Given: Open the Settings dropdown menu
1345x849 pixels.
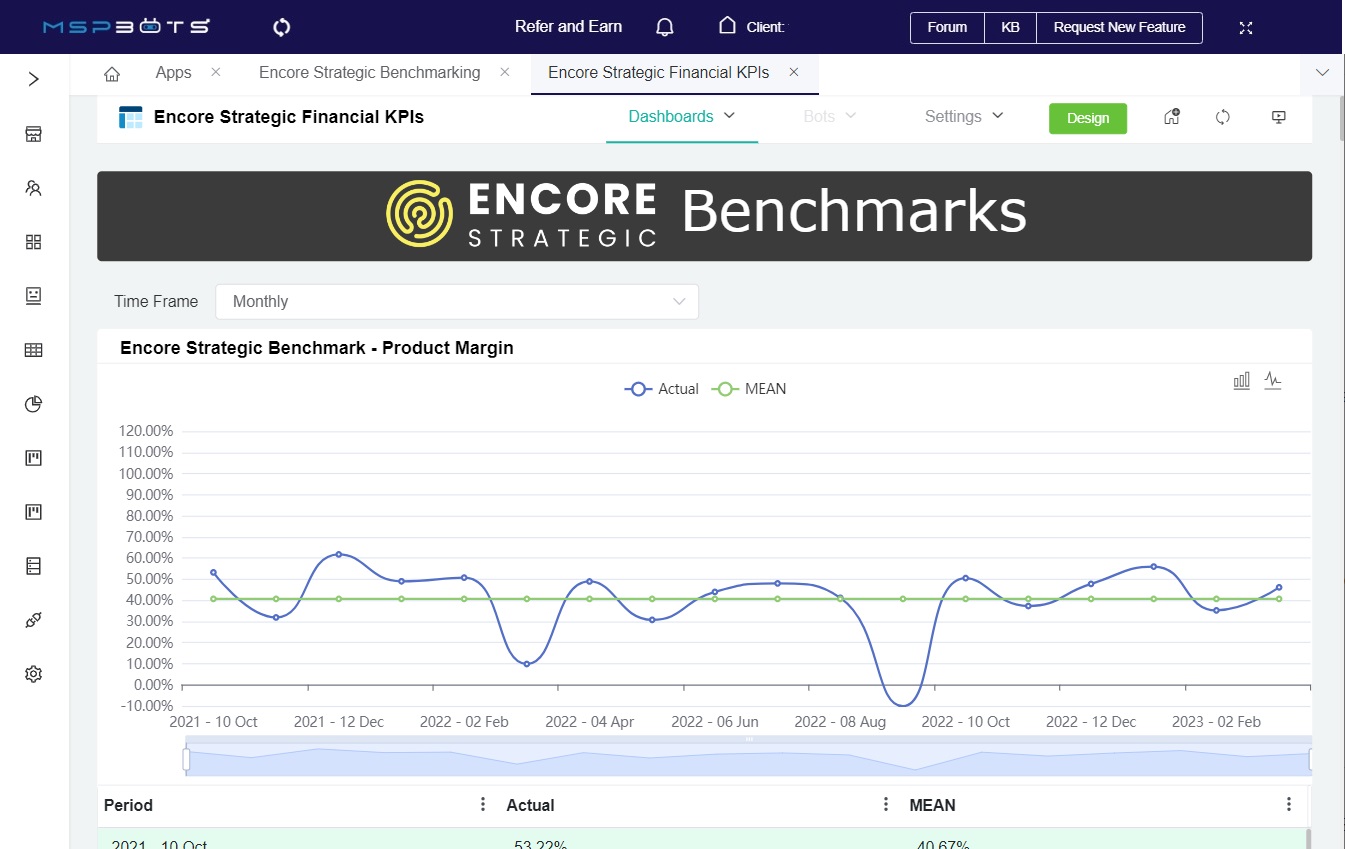Looking at the screenshot, I should point(962,116).
